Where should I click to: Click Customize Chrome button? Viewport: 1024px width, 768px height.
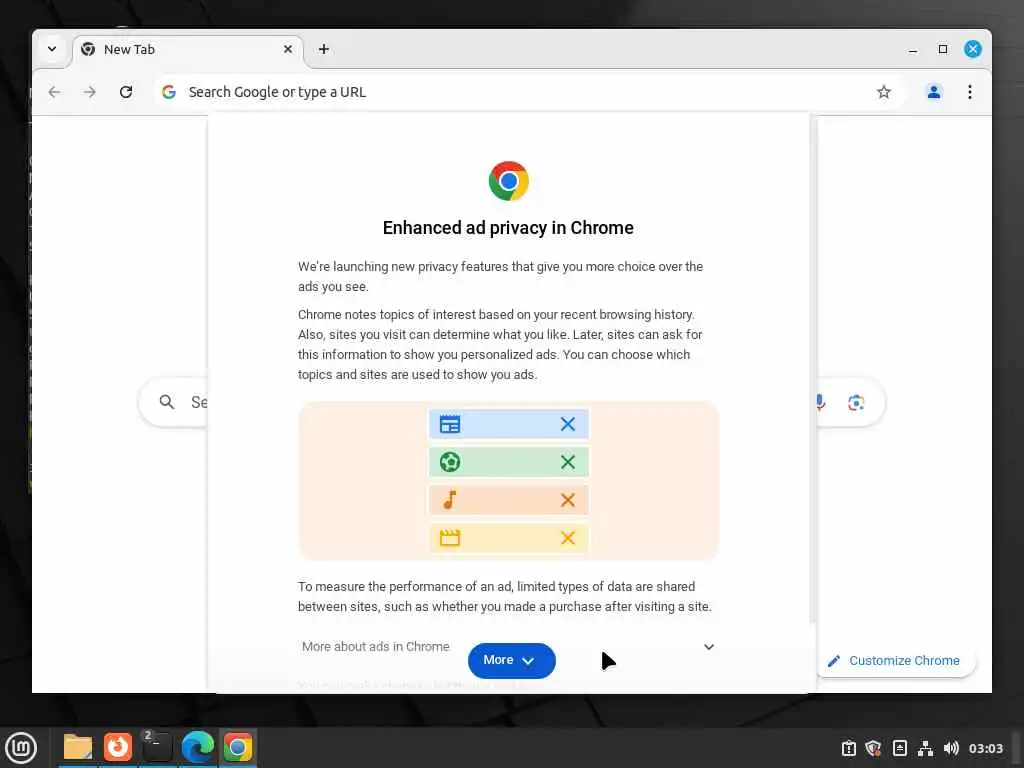(x=895, y=661)
